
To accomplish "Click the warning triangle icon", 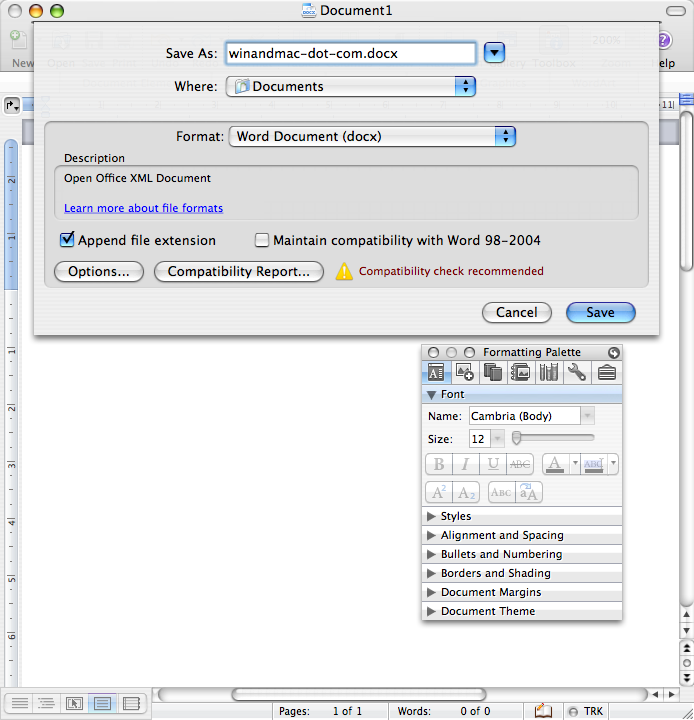I will (344, 271).
